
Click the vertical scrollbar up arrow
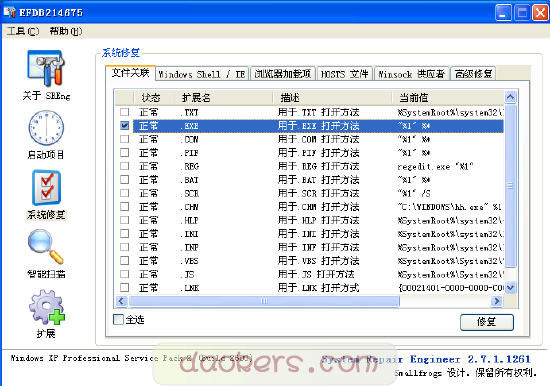coord(510,97)
